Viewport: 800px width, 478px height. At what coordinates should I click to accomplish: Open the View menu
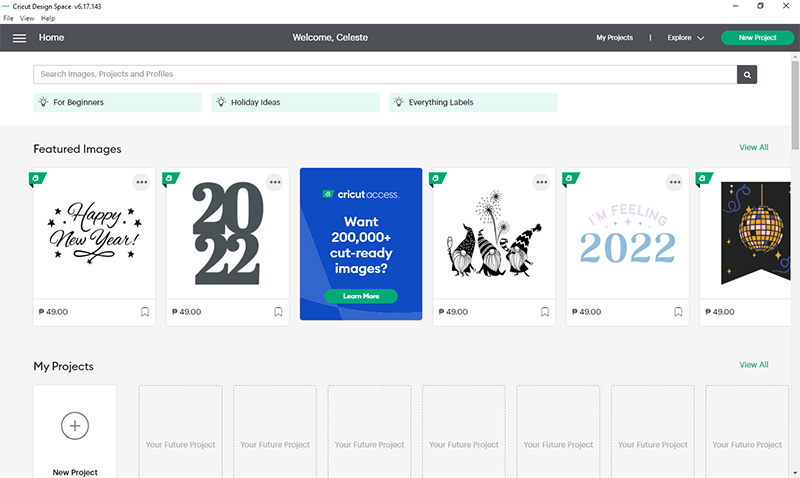[x=27, y=18]
